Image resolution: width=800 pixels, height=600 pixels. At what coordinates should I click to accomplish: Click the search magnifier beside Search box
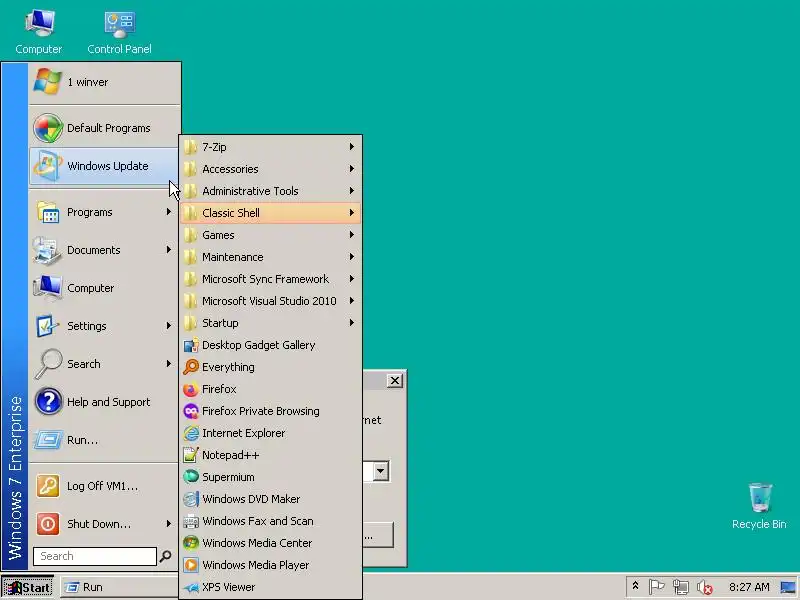[x=165, y=556]
